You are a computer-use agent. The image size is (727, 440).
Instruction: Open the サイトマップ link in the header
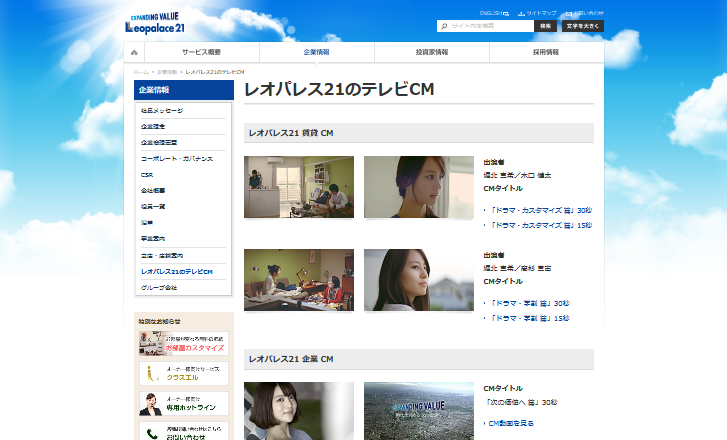(x=537, y=13)
